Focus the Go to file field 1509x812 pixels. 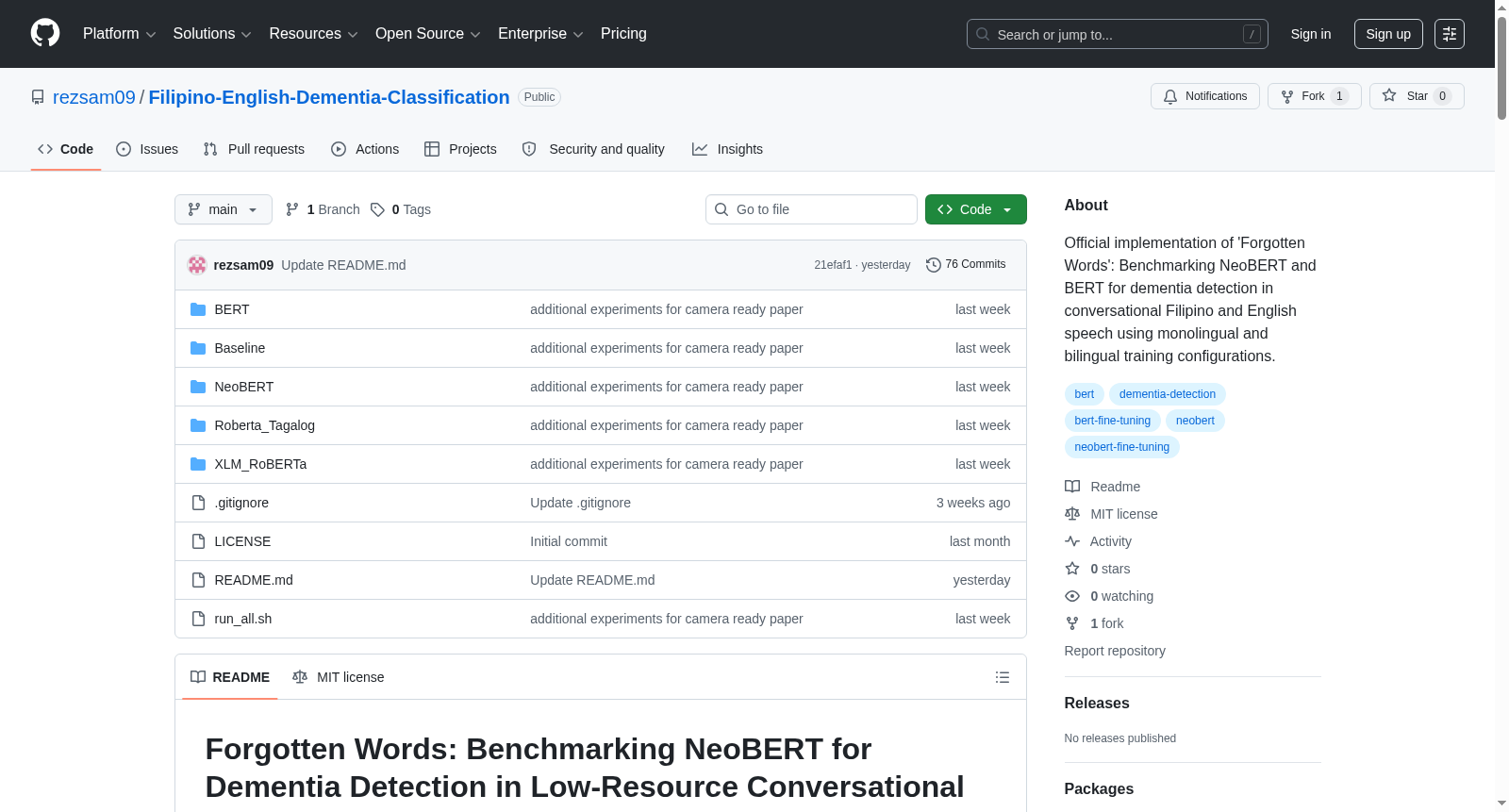click(x=811, y=209)
